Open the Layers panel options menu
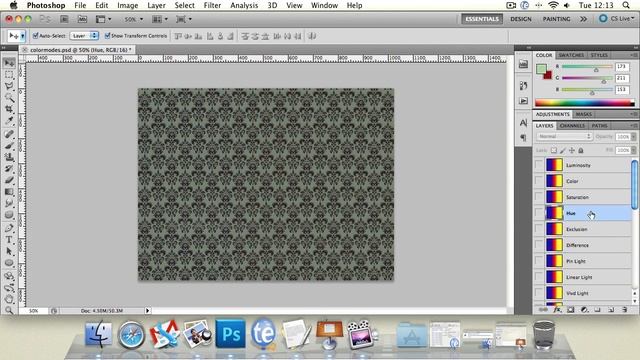Viewport: 640px width, 360px height. pyautogui.click(x=633, y=125)
